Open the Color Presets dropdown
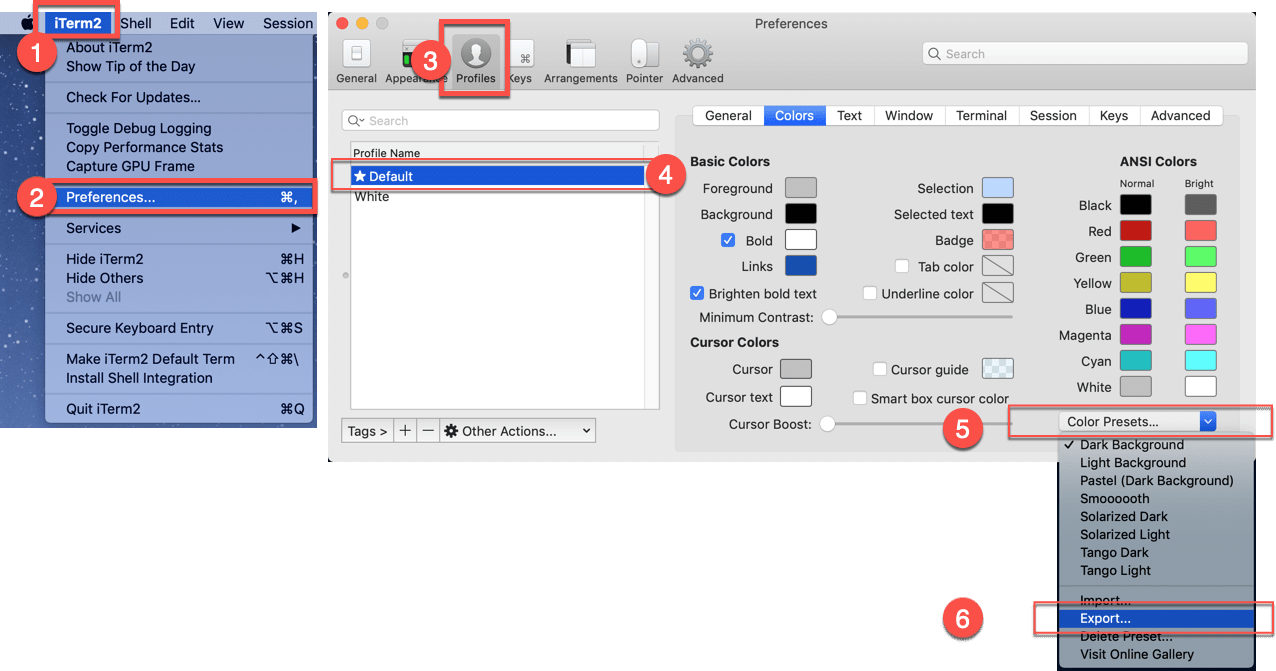The height and width of the screenshot is (671, 1276). coord(1137,421)
